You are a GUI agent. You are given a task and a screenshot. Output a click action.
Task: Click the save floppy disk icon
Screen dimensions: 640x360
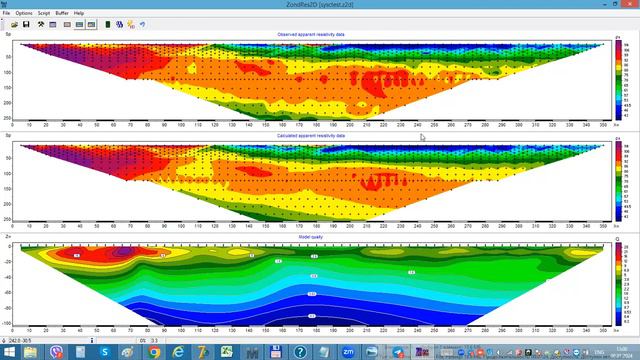26,24
